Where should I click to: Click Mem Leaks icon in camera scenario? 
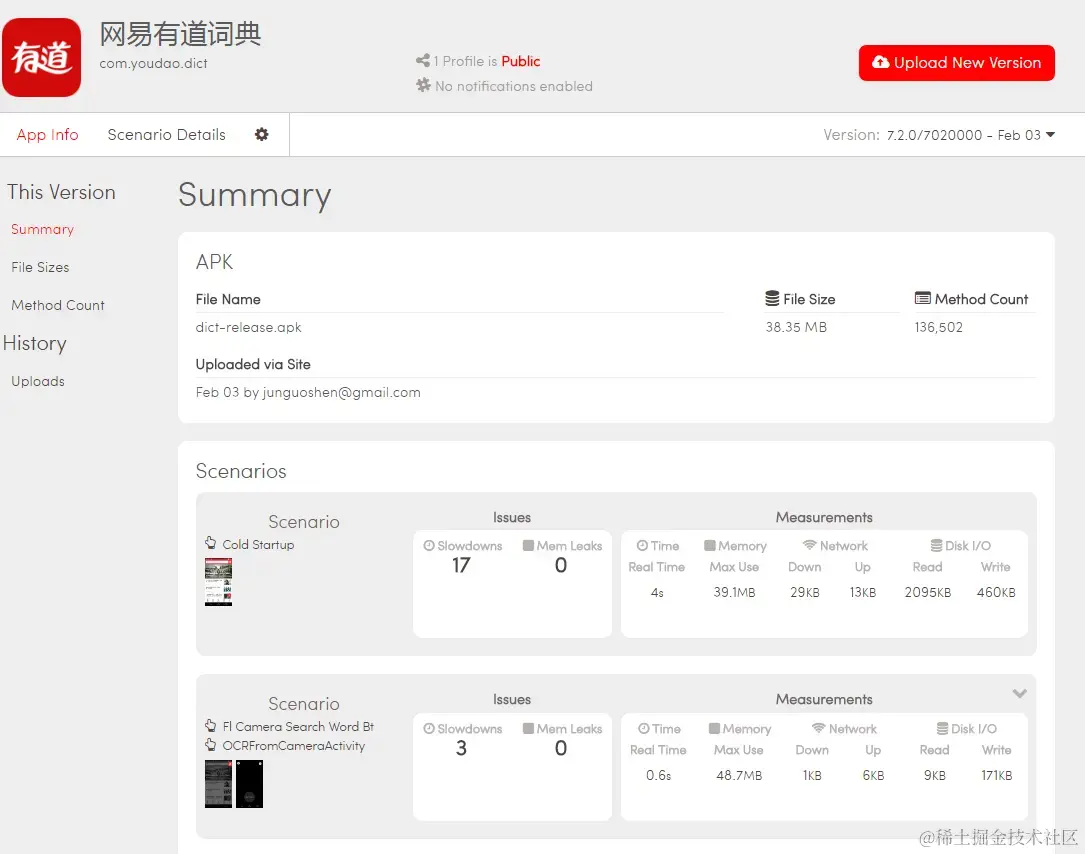pyautogui.click(x=528, y=728)
